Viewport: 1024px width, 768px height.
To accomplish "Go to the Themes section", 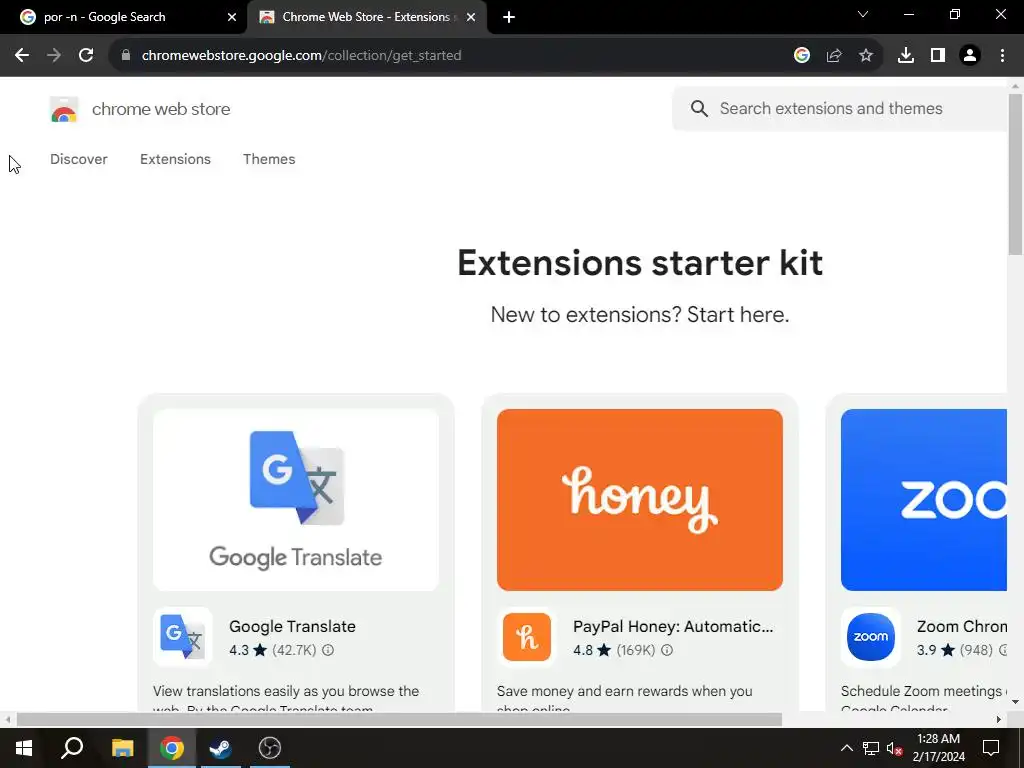I will (x=269, y=159).
